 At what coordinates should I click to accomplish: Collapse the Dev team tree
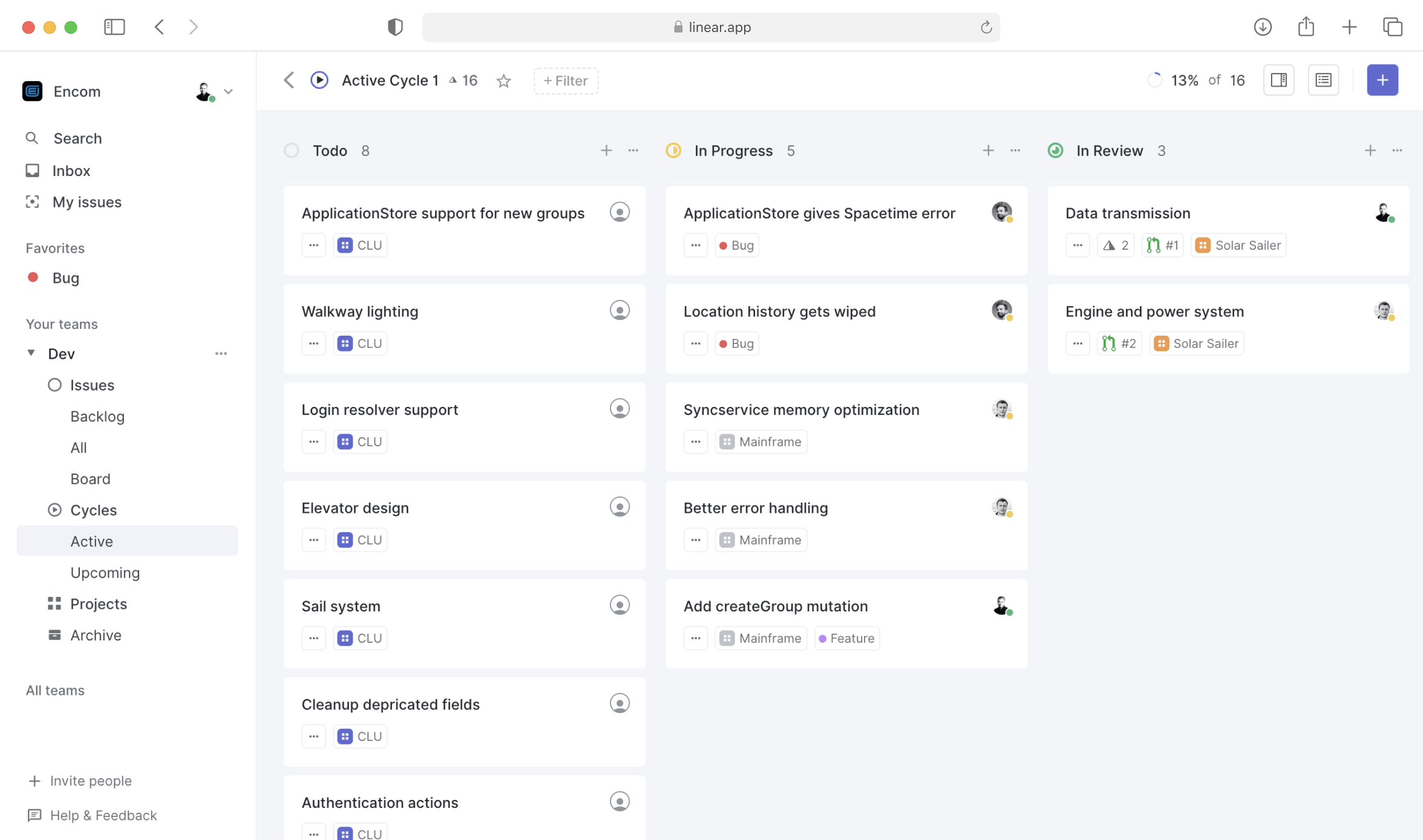tap(31, 353)
